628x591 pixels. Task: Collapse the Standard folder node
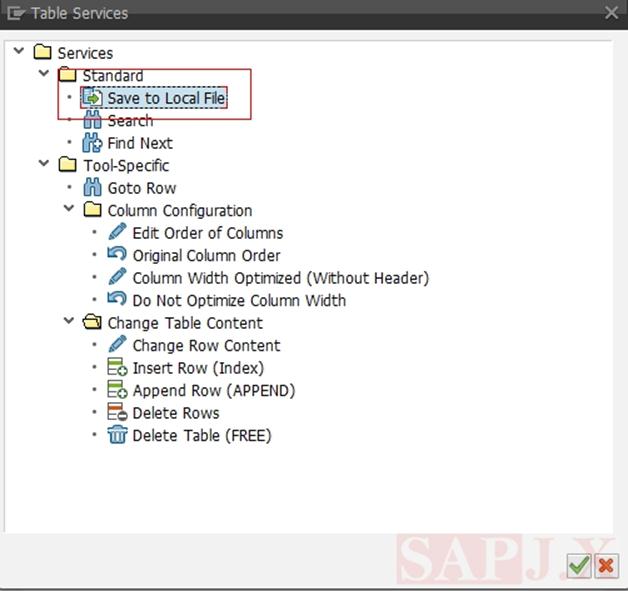pos(44,74)
